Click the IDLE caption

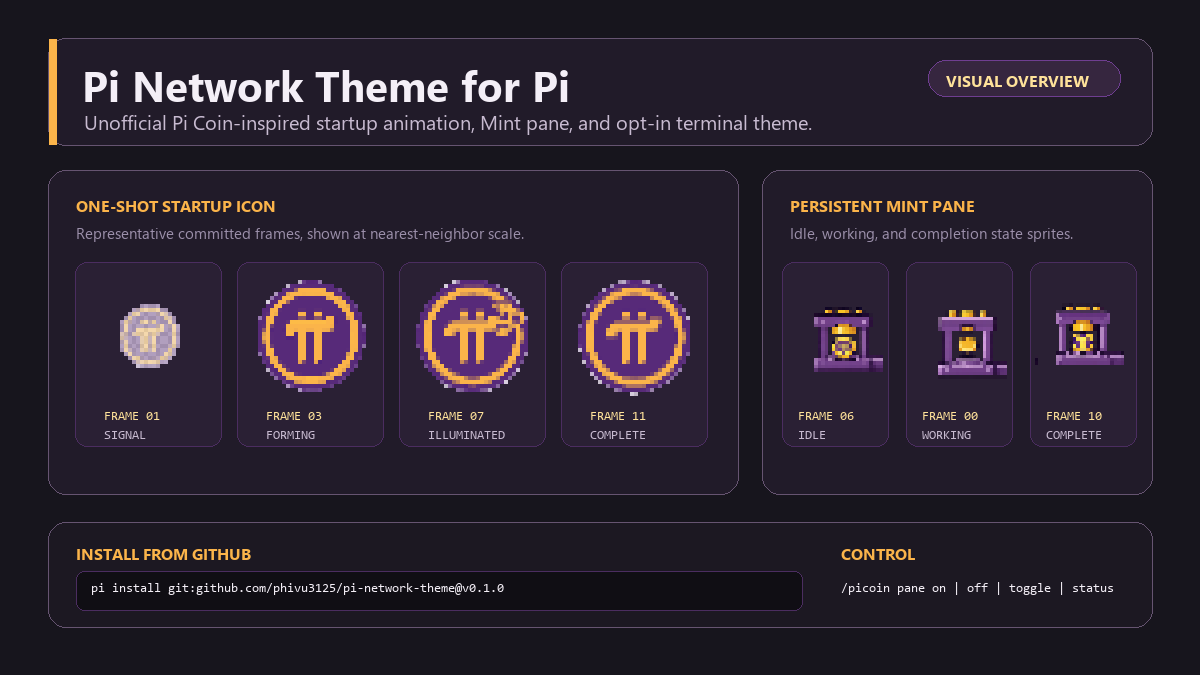click(812, 435)
